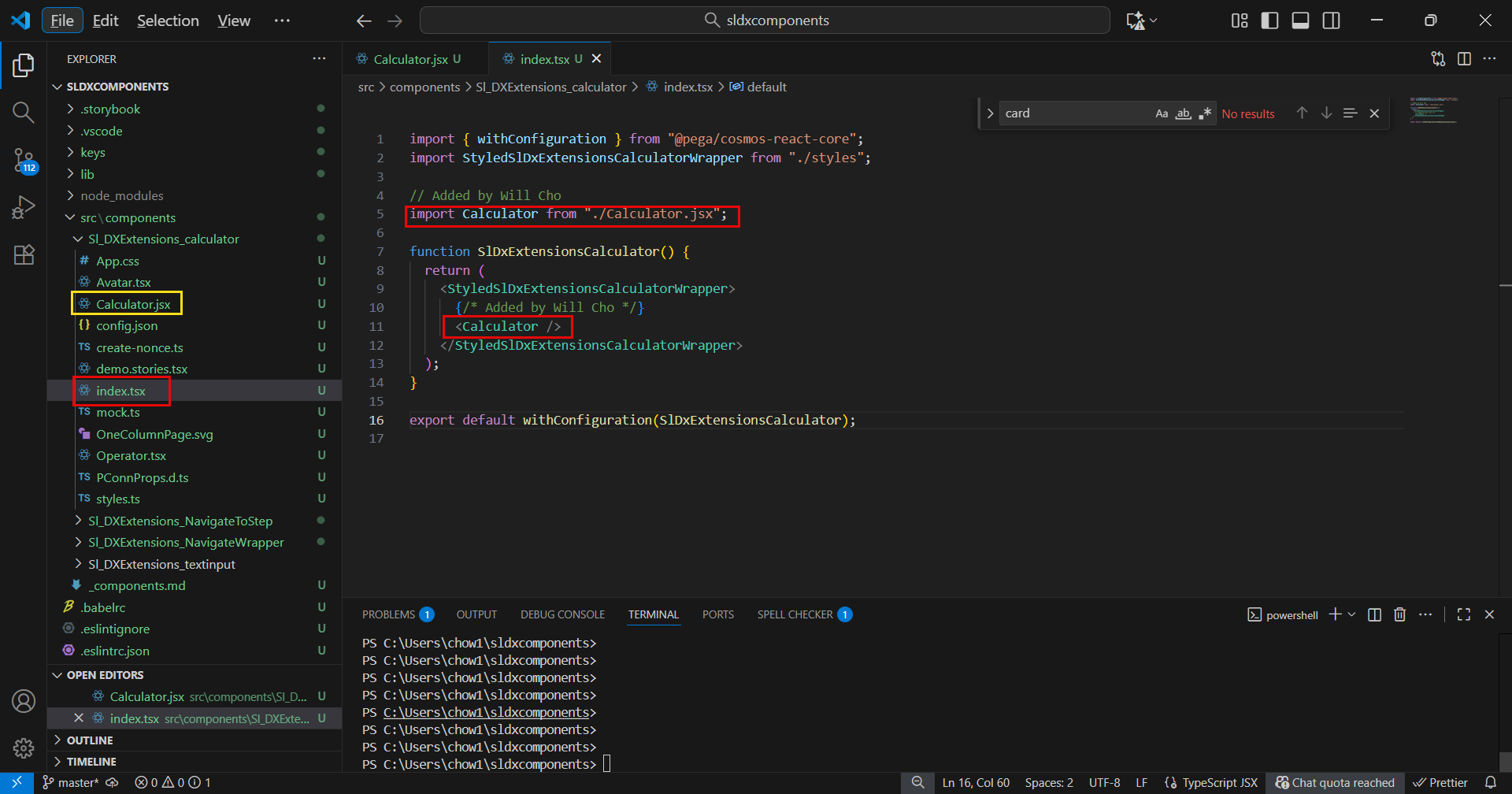Switch to the Calculator.jsx editor tab
The height and width of the screenshot is (794, 1512).
click(x=410, y=59)
